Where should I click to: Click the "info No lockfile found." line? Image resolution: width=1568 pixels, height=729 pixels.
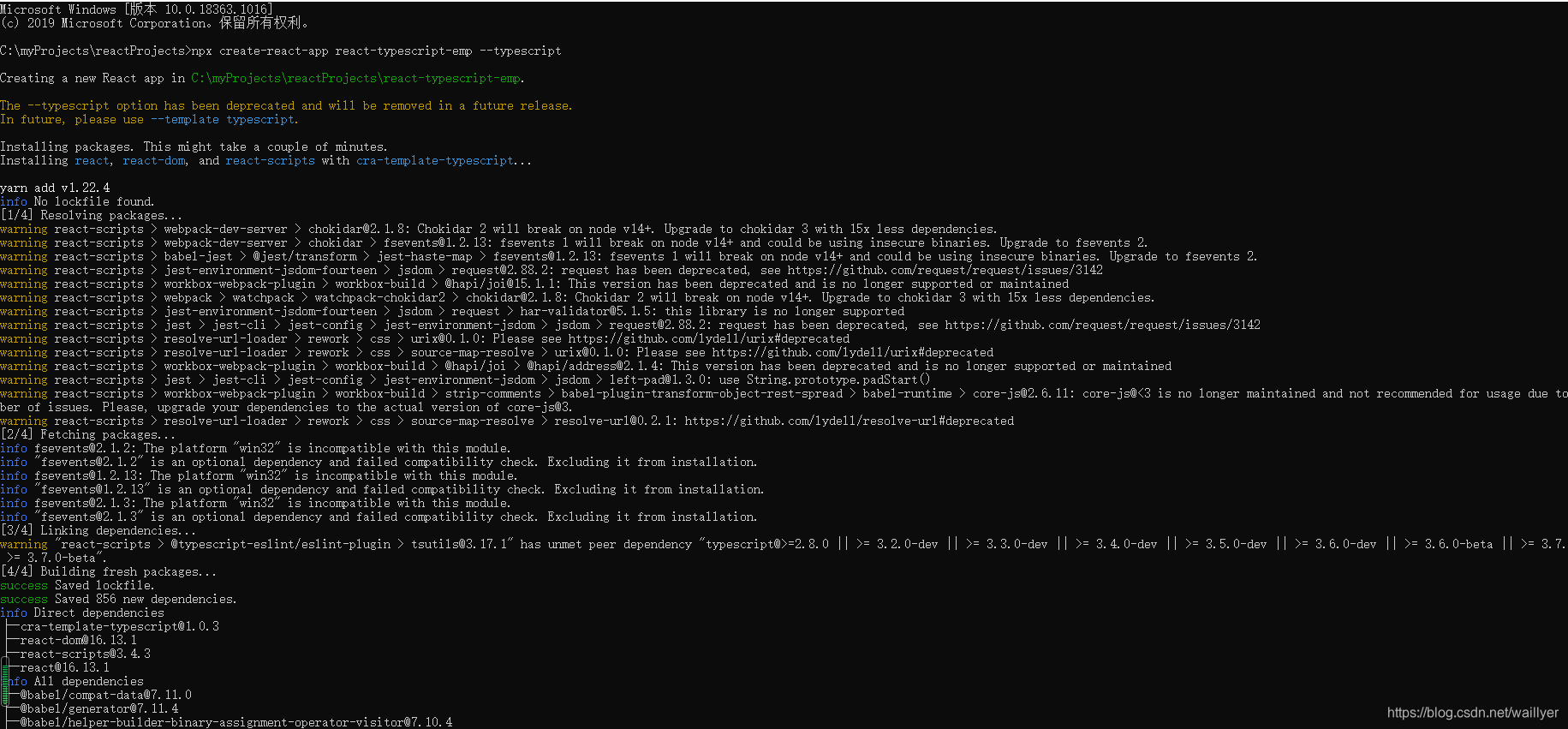77,201
